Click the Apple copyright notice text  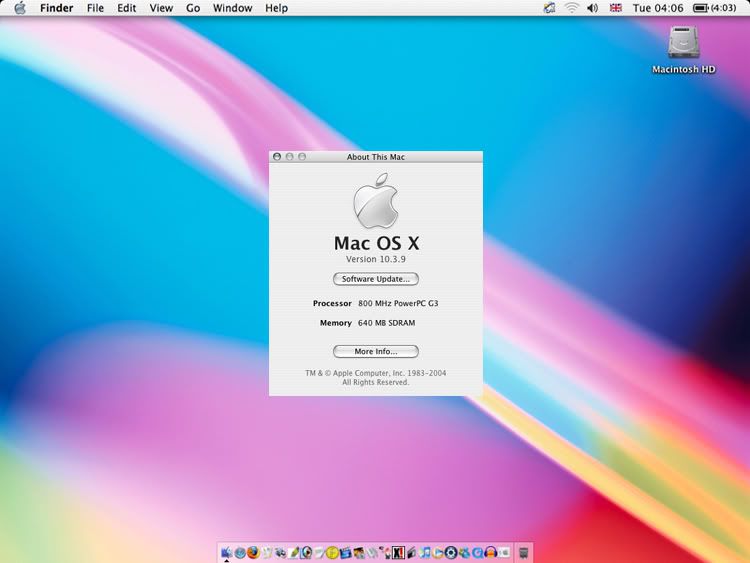tap(376, 377)
